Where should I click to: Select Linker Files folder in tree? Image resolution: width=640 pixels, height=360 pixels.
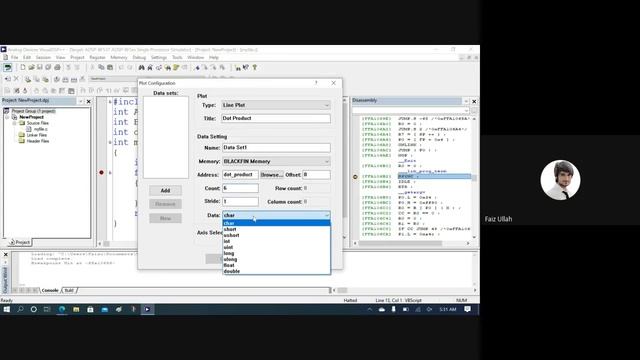(37, 135)
